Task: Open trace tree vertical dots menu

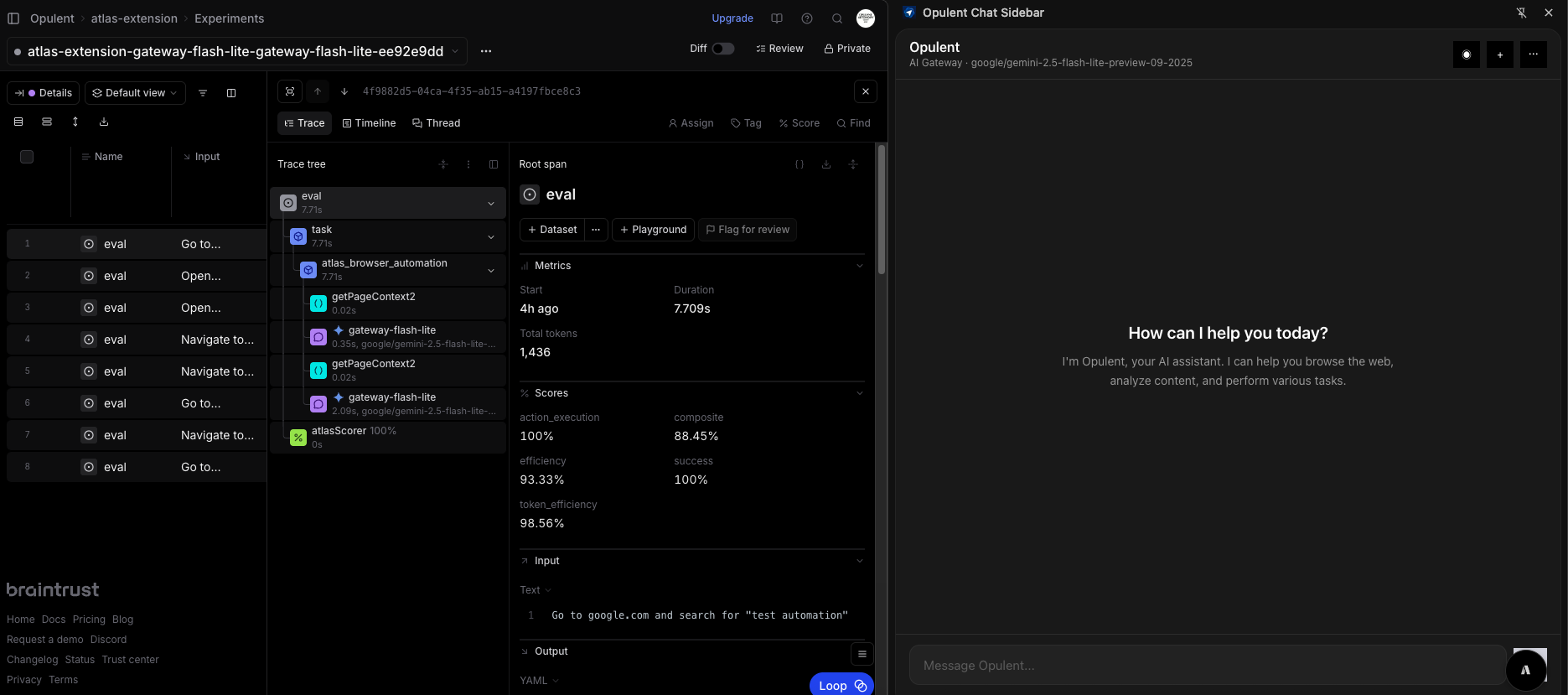Action: [x=468, y=164]
